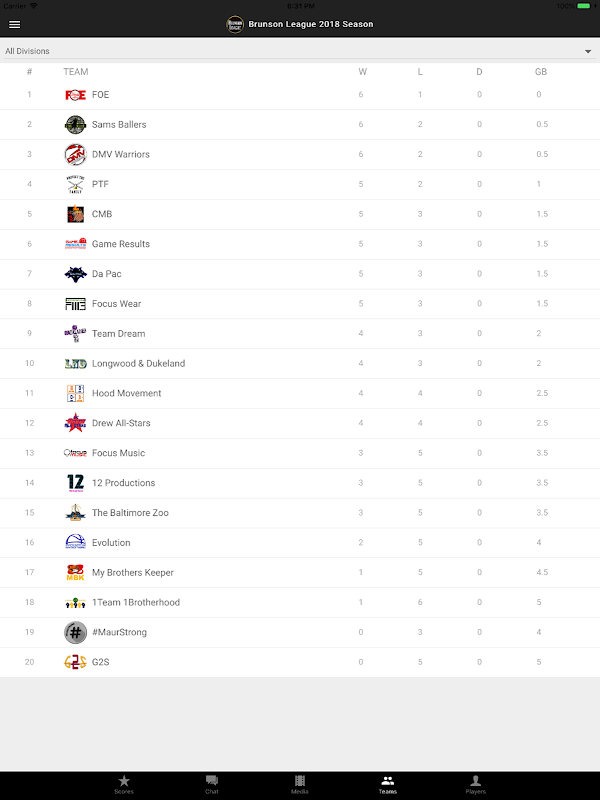Image resolution: width=600 pixels, height=800 pixels.
Task: Open the Media tab
Action: tap(300, 784)
